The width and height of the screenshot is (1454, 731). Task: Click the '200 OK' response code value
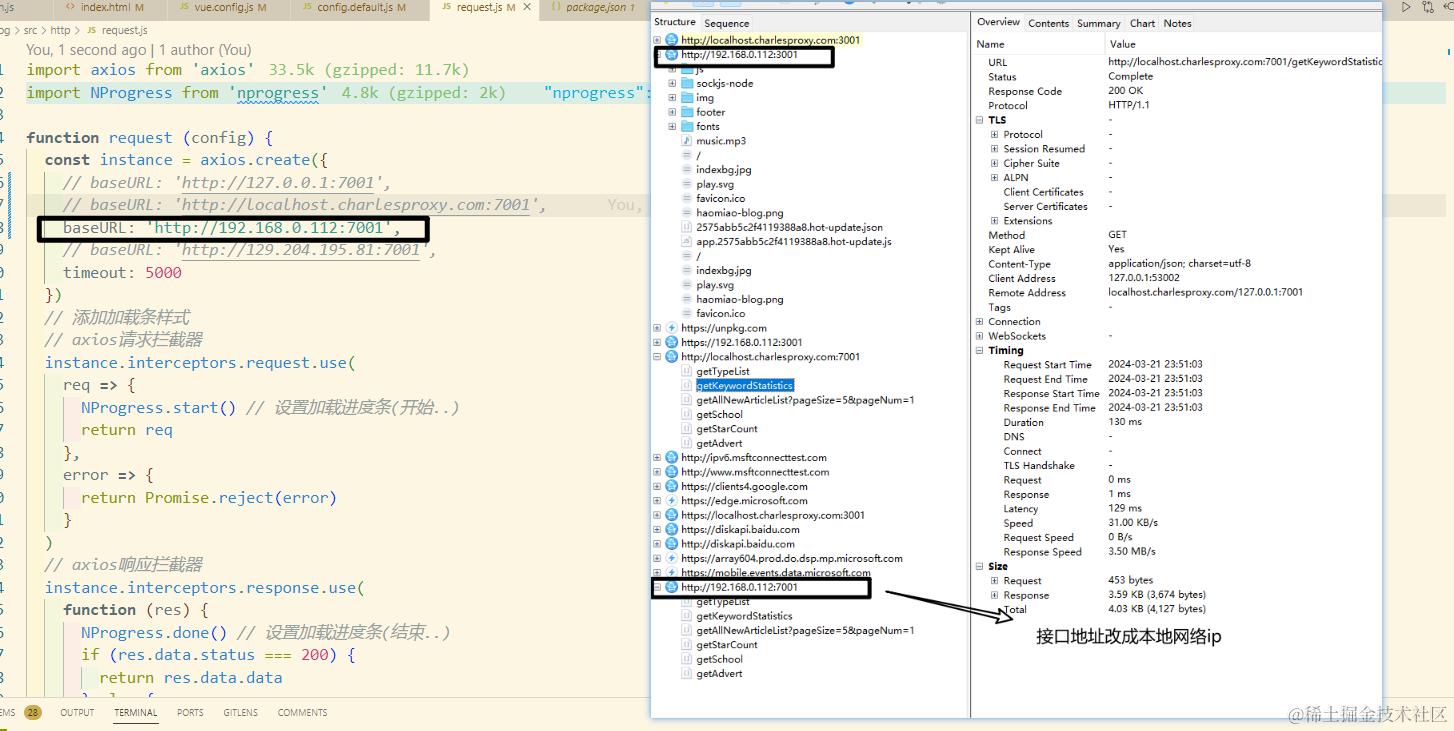coord(1125,91)
